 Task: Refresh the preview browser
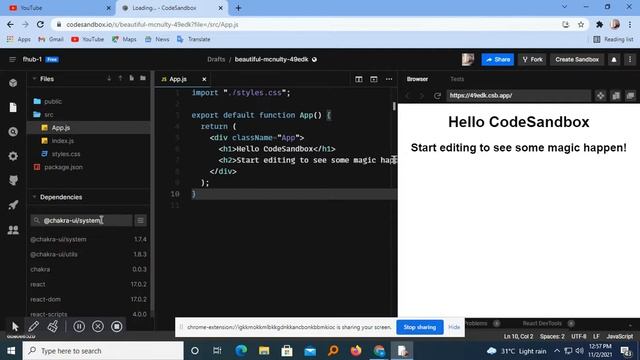[x=437, y=96]
